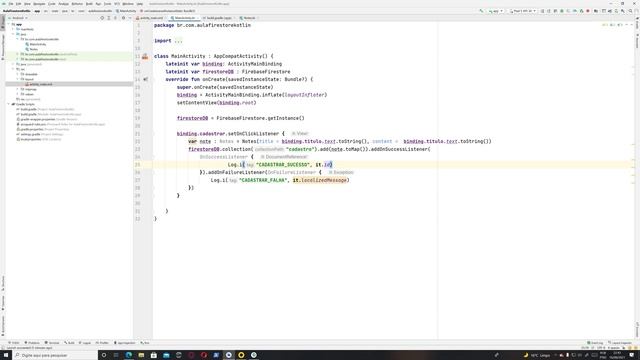The image size is (640, 360).
Task: Expand the androidTest package node
Action: coord(18,54)
